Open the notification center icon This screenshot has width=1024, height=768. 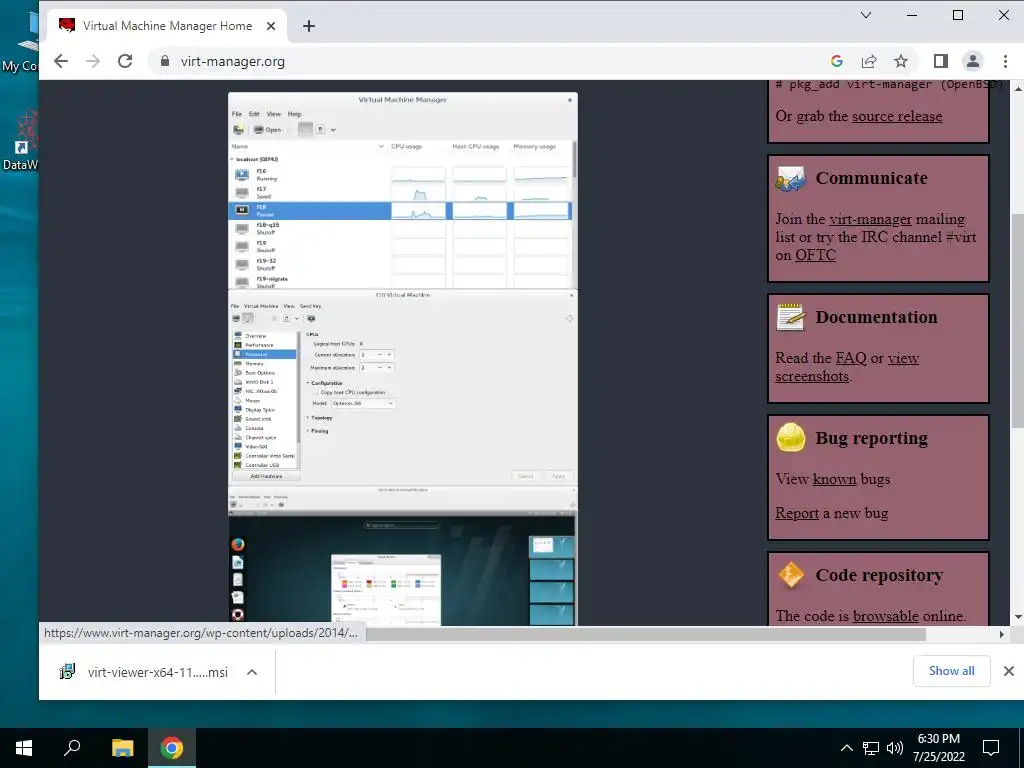[x=991, y=748]
